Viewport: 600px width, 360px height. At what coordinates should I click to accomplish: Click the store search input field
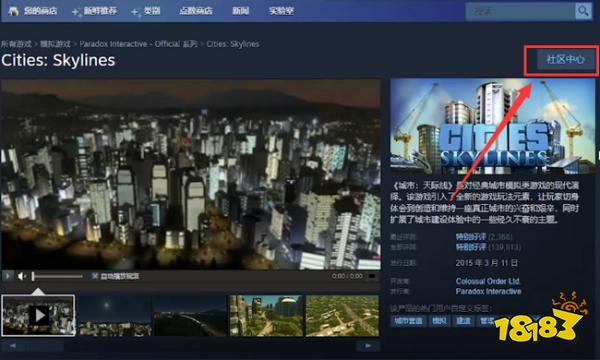(520, 11)
